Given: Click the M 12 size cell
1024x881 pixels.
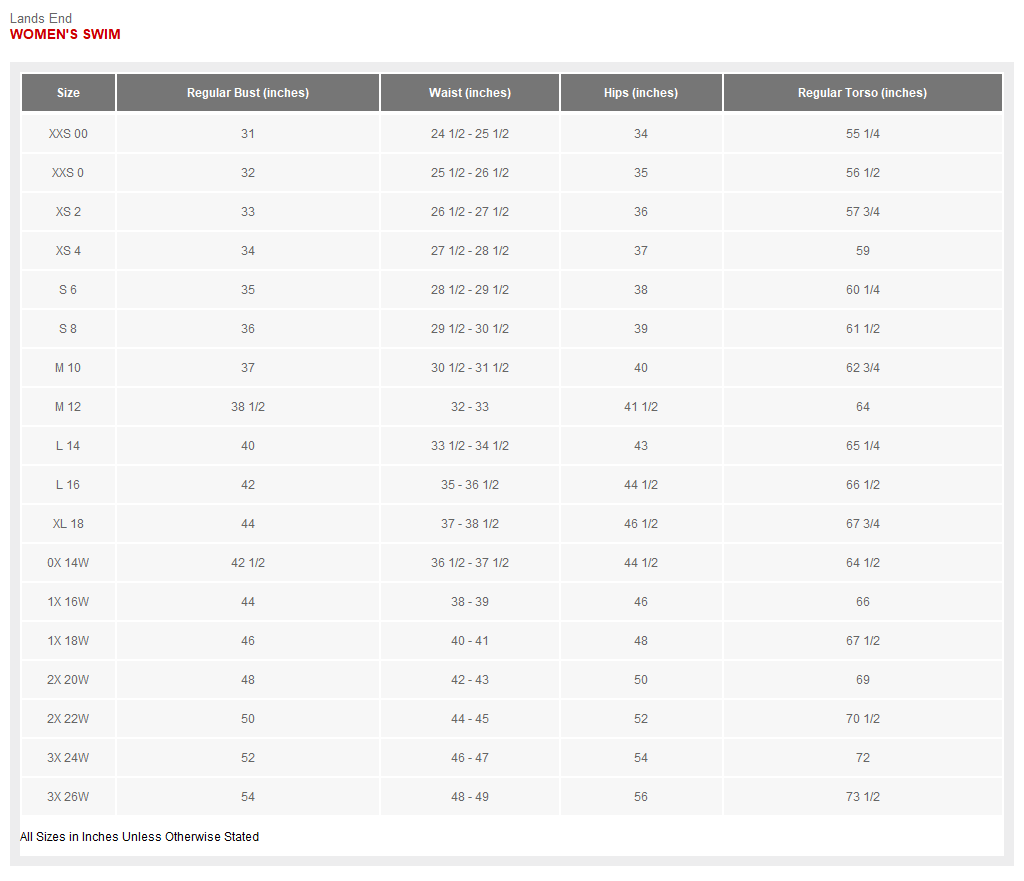Looking at the screenshot, I should coord(68,407).
